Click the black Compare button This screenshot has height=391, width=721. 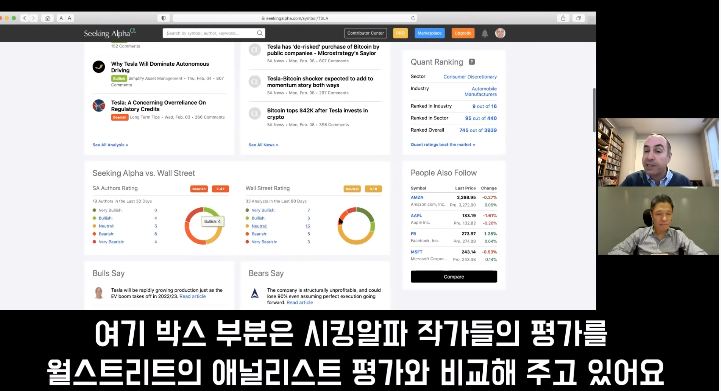(454, 276)
